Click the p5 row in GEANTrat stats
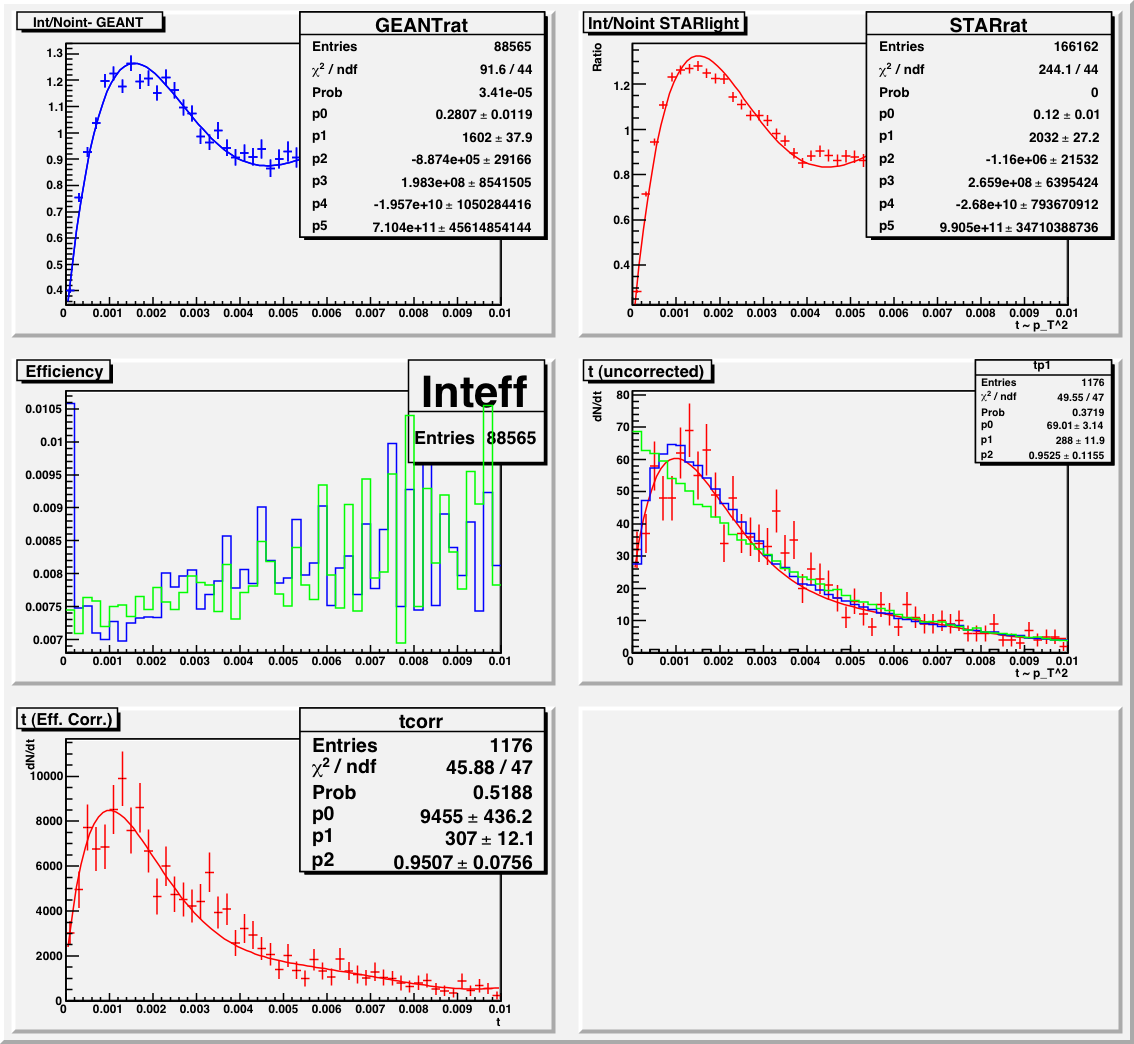Image resolution: width=1134 pixels, height=1044 pixels. [x=422, y=227]
